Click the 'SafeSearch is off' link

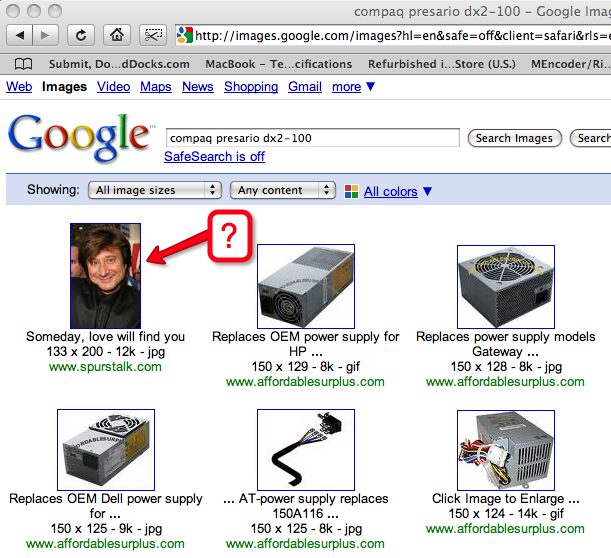coord(214,157)
